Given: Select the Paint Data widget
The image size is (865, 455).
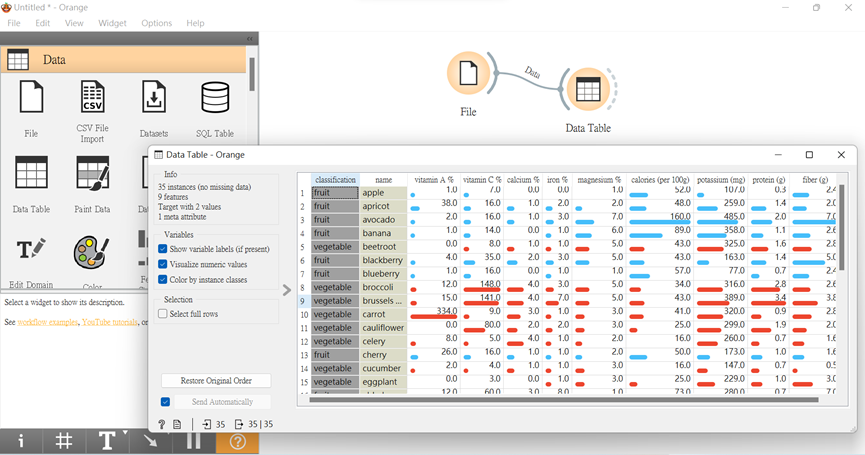Looking at the screenshot, I should point(92,184).
